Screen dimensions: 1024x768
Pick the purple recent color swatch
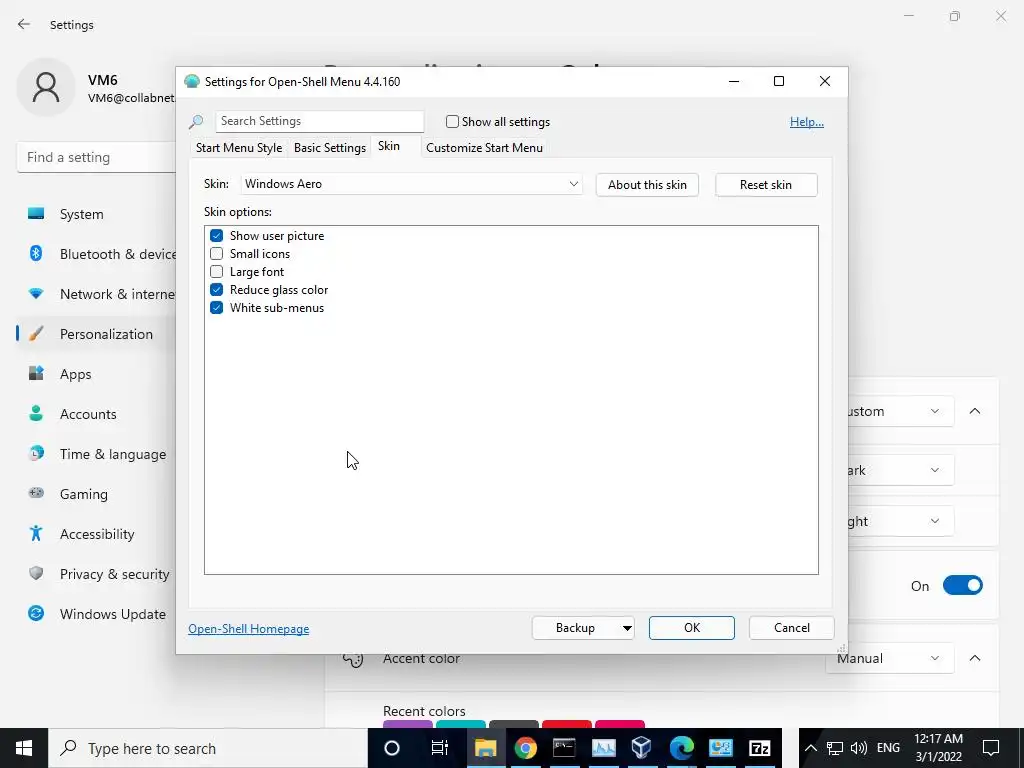408,724
